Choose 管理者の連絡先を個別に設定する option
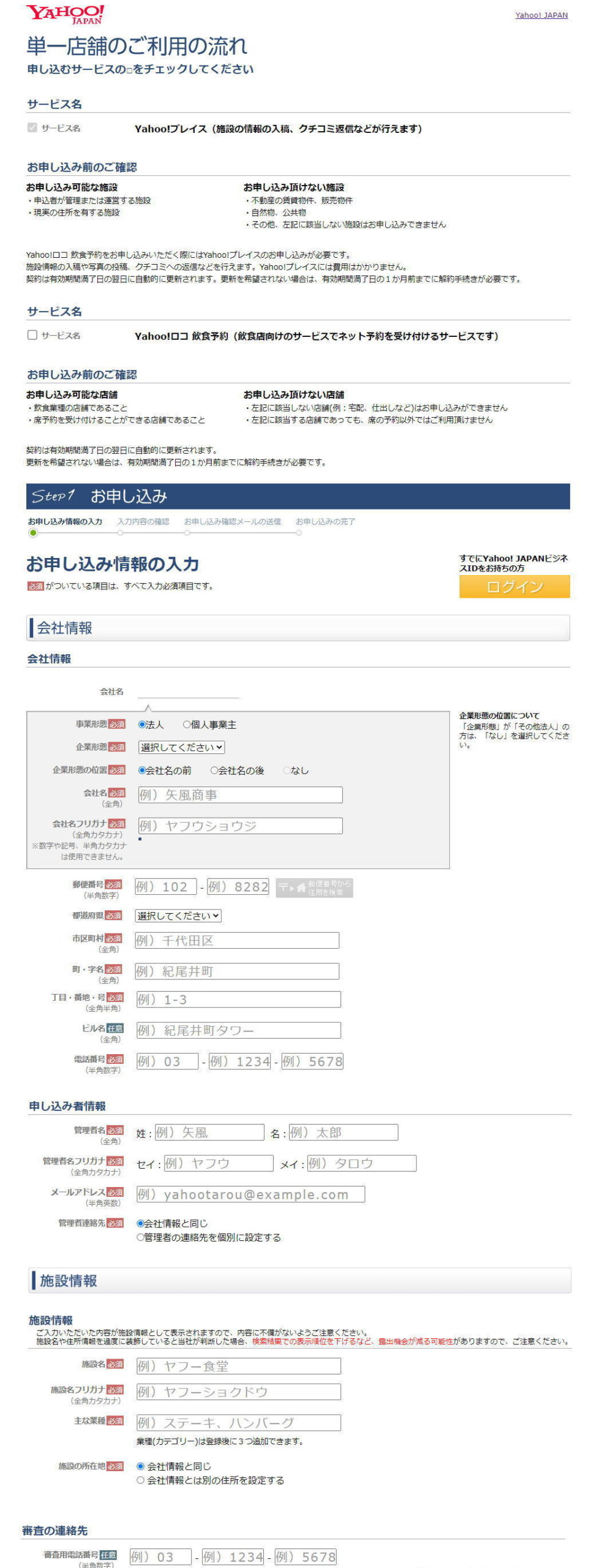Screen dimensions: 589x1568 [x=140, y=1237]
